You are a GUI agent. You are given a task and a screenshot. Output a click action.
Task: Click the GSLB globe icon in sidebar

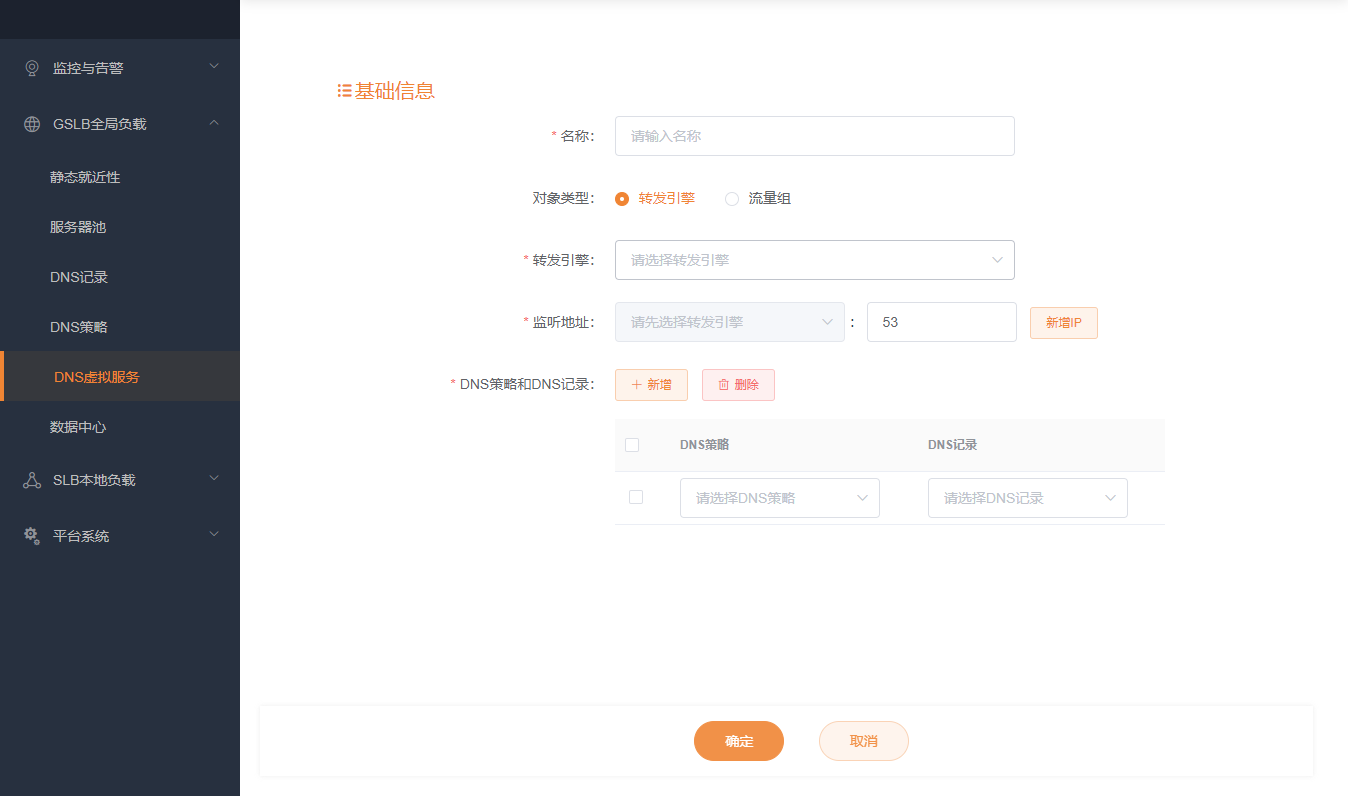coord(32,124)
